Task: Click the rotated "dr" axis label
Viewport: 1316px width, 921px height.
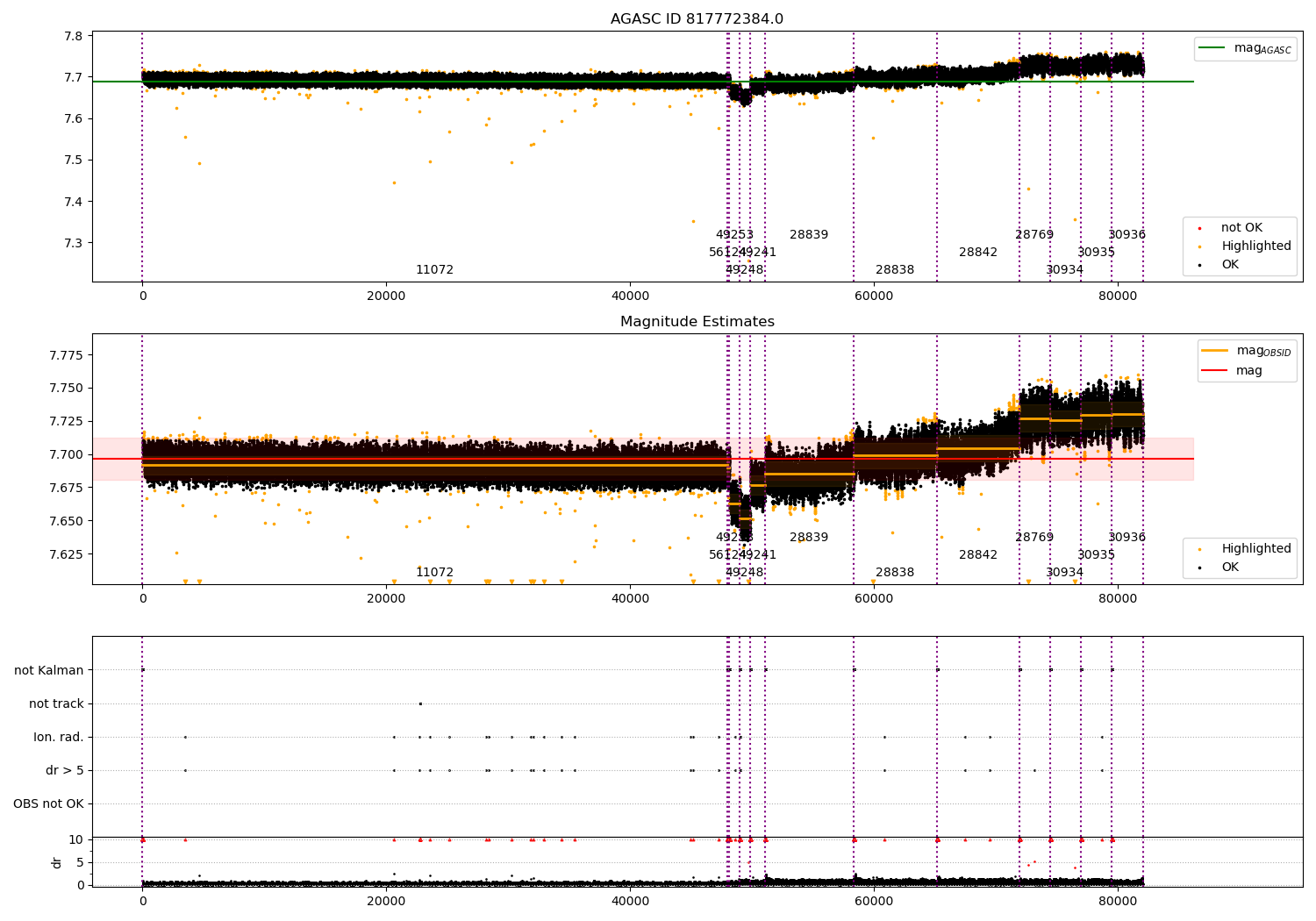Action: coord(57,862)
